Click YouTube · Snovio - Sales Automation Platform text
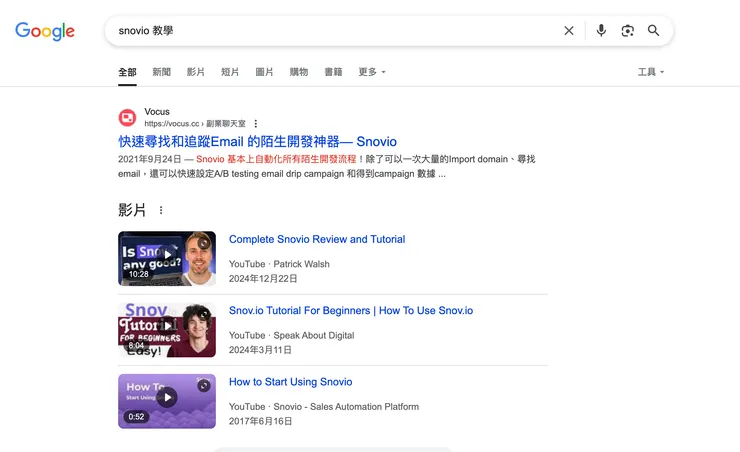This screenshot has height=452, width=740. click(x=324, y=407)
